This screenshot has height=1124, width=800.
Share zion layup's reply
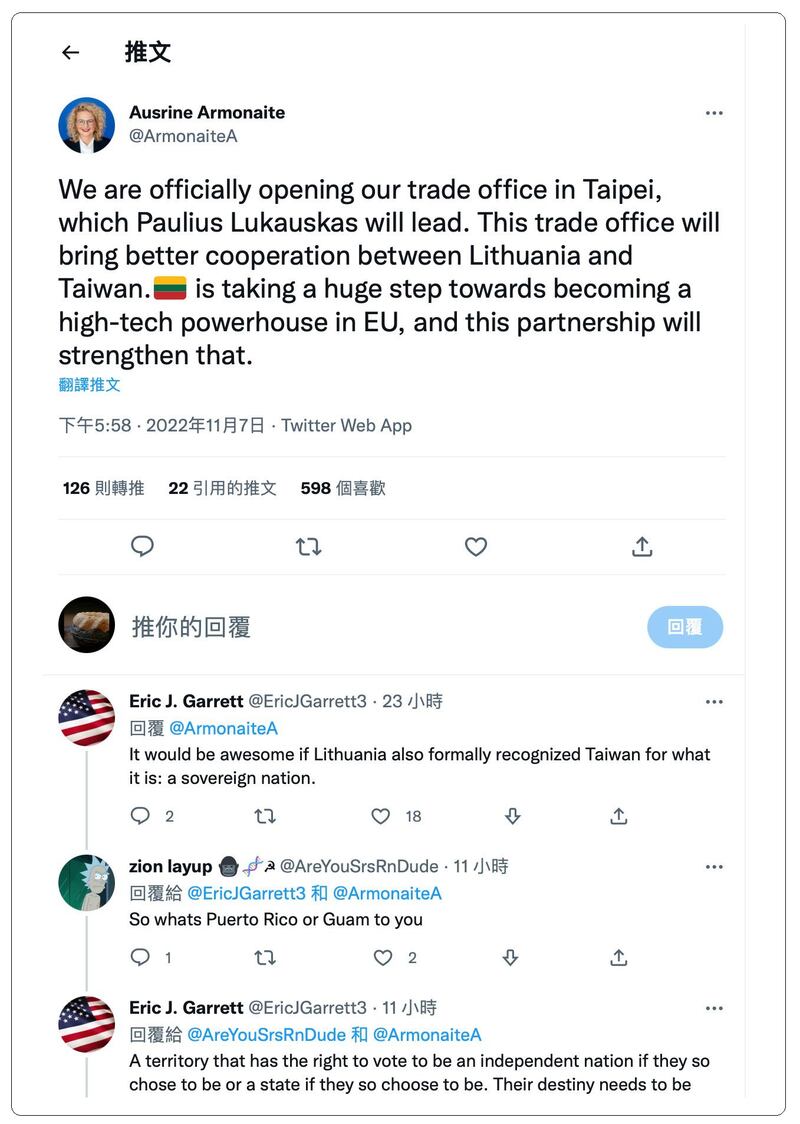click(x=619, y=958)
